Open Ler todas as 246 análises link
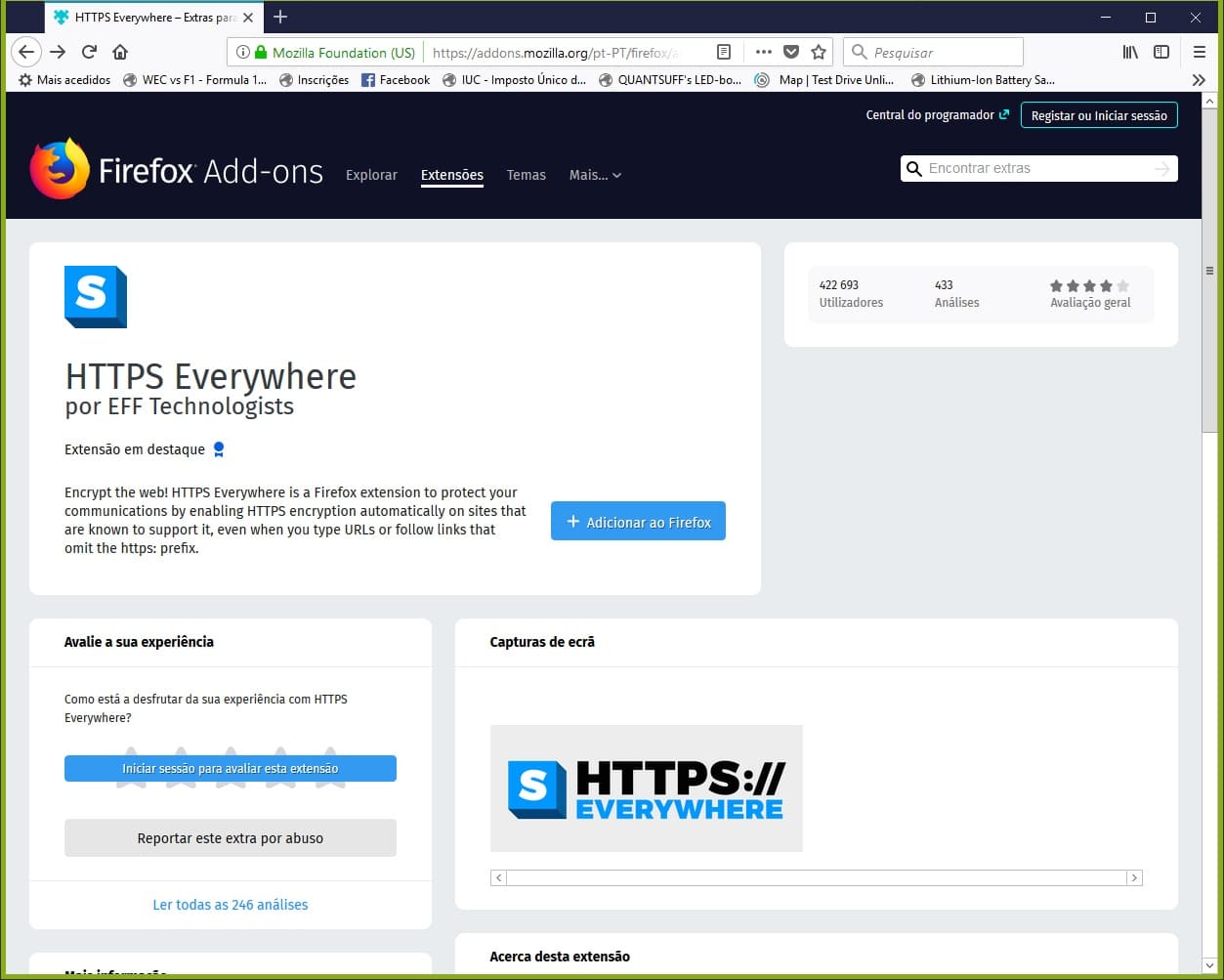The width and height of the screenshot is (1224, 980). click(231, 905)
